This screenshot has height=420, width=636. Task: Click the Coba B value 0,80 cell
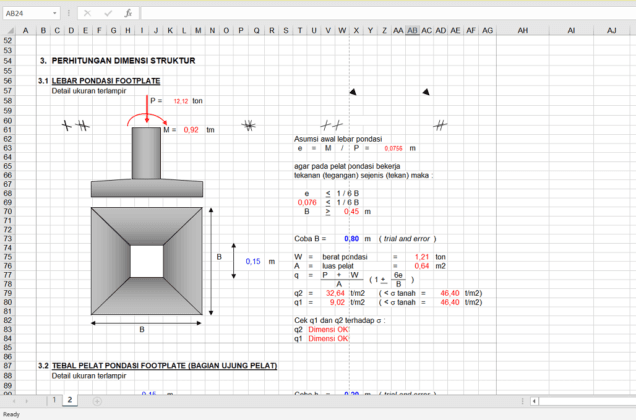[351, 239]
